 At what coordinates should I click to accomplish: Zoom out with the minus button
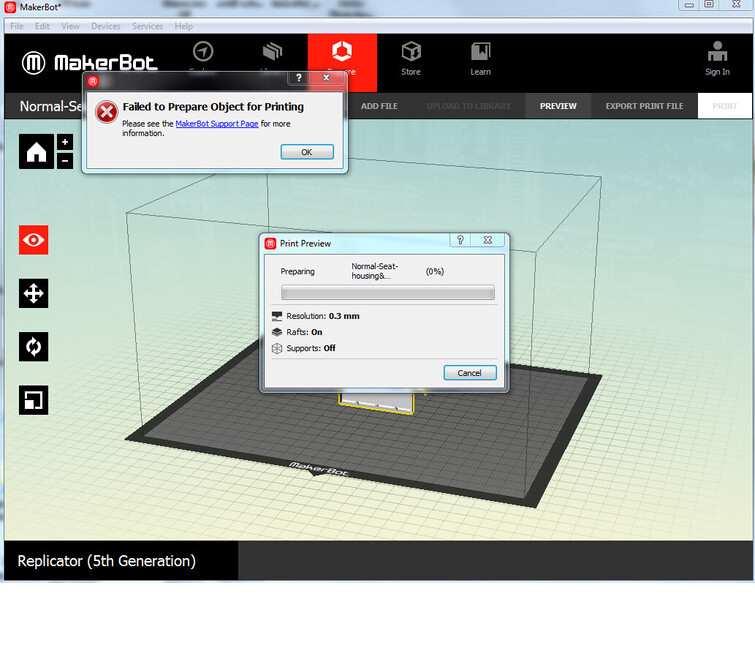click(65, 161)
